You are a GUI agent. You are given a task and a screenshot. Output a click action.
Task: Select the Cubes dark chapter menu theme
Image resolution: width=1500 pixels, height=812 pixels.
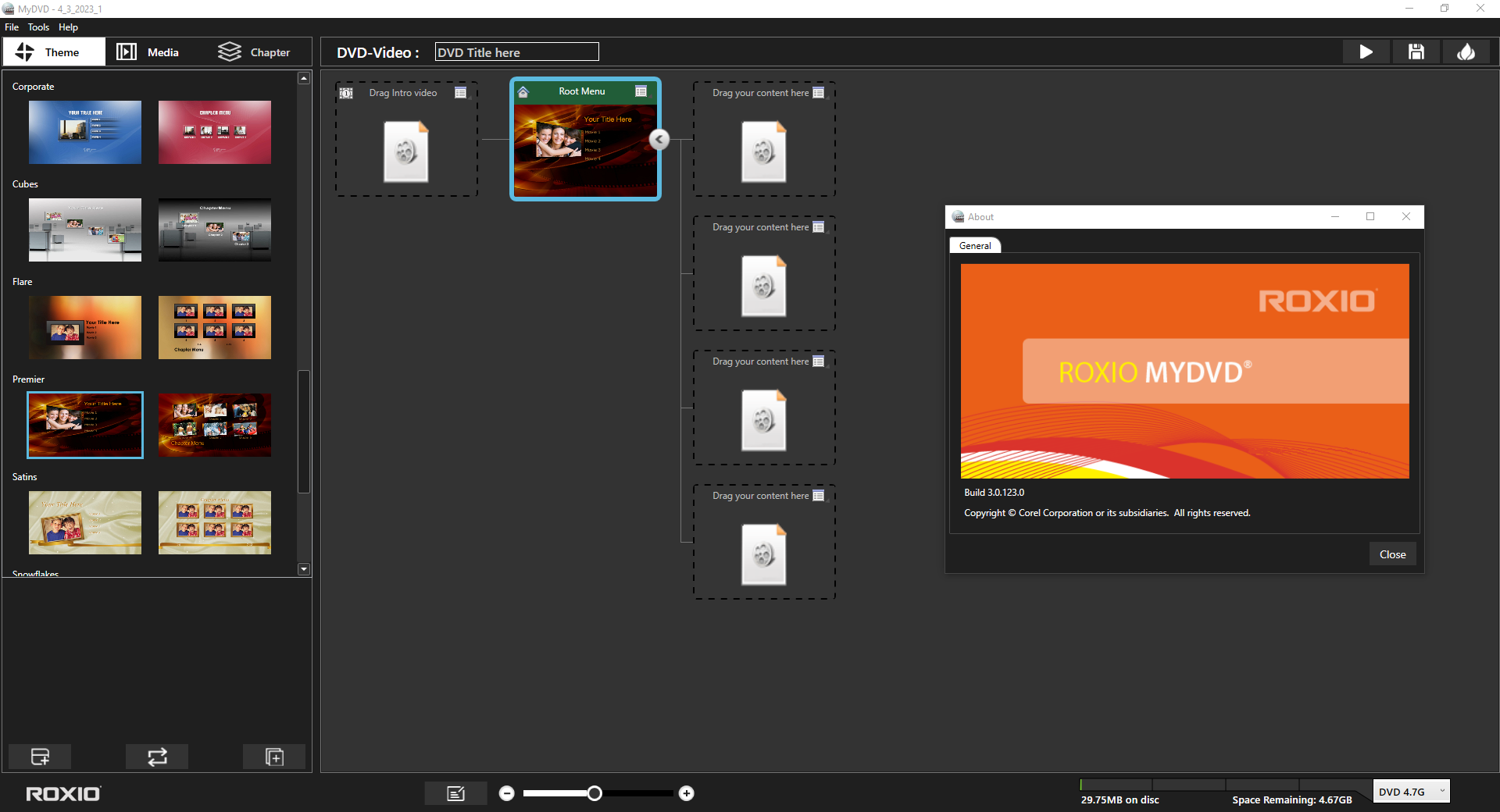point(215,230)
